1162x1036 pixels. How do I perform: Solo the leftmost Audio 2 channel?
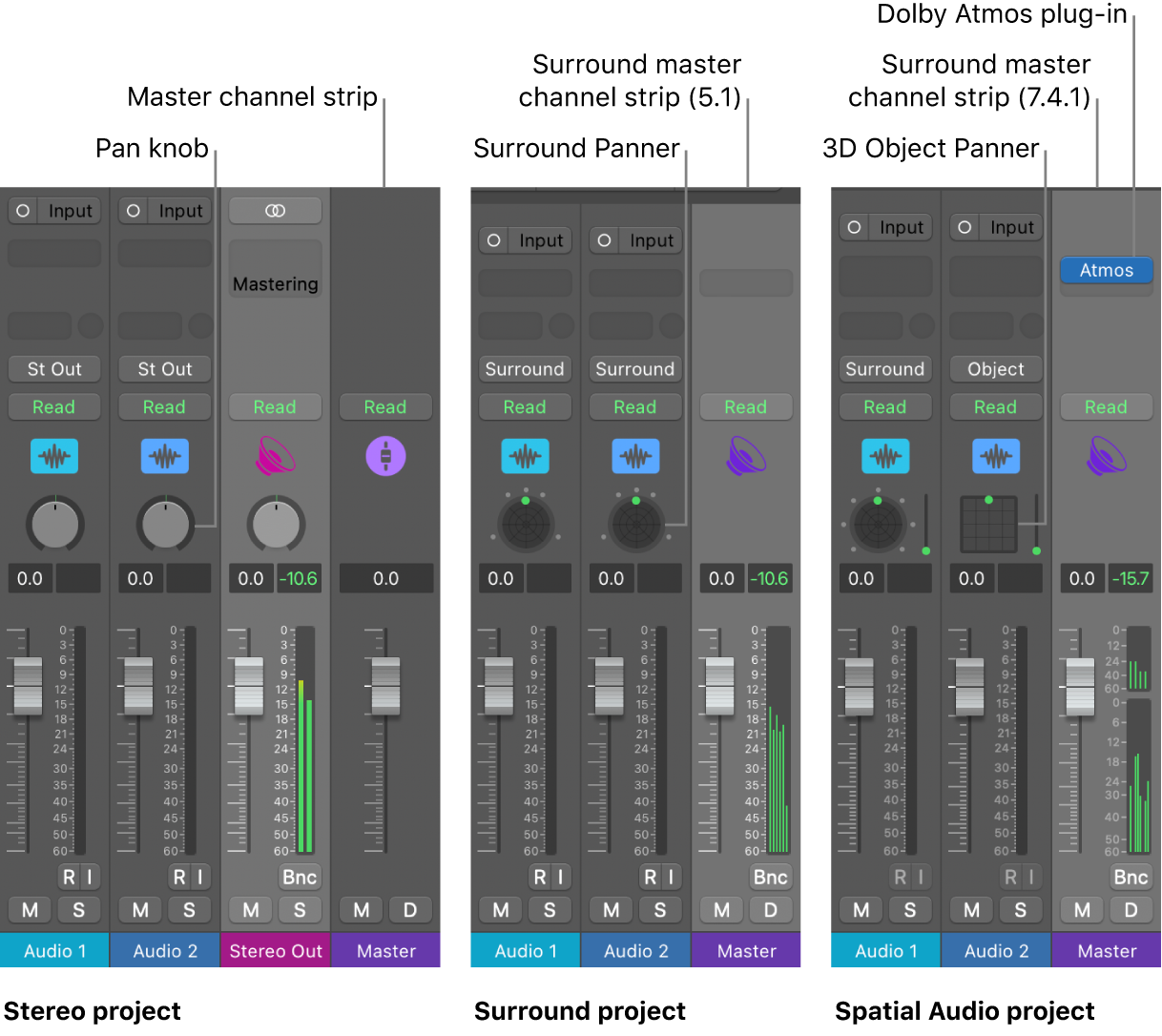pos(189,910)
